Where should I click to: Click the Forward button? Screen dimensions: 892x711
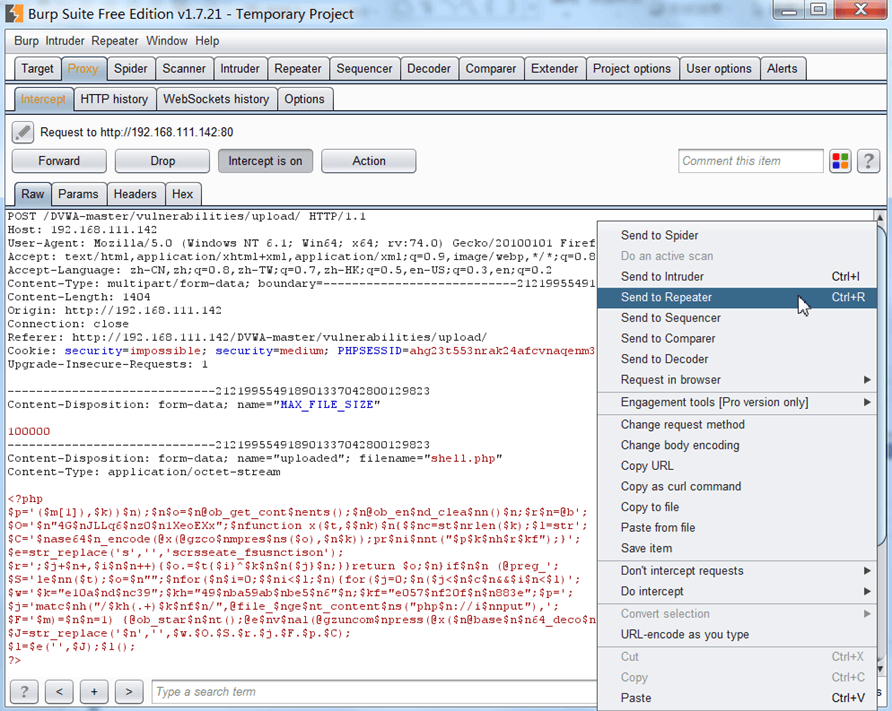click(x=59, y=161)
